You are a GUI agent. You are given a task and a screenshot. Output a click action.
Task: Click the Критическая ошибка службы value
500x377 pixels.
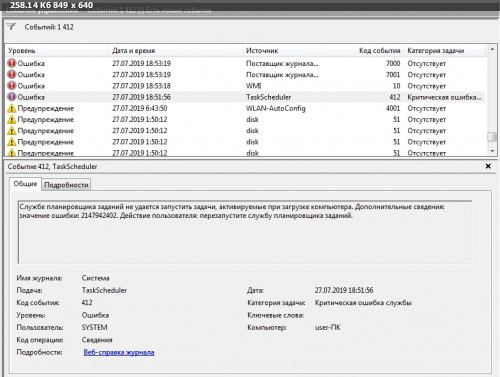tap(363, 303)
